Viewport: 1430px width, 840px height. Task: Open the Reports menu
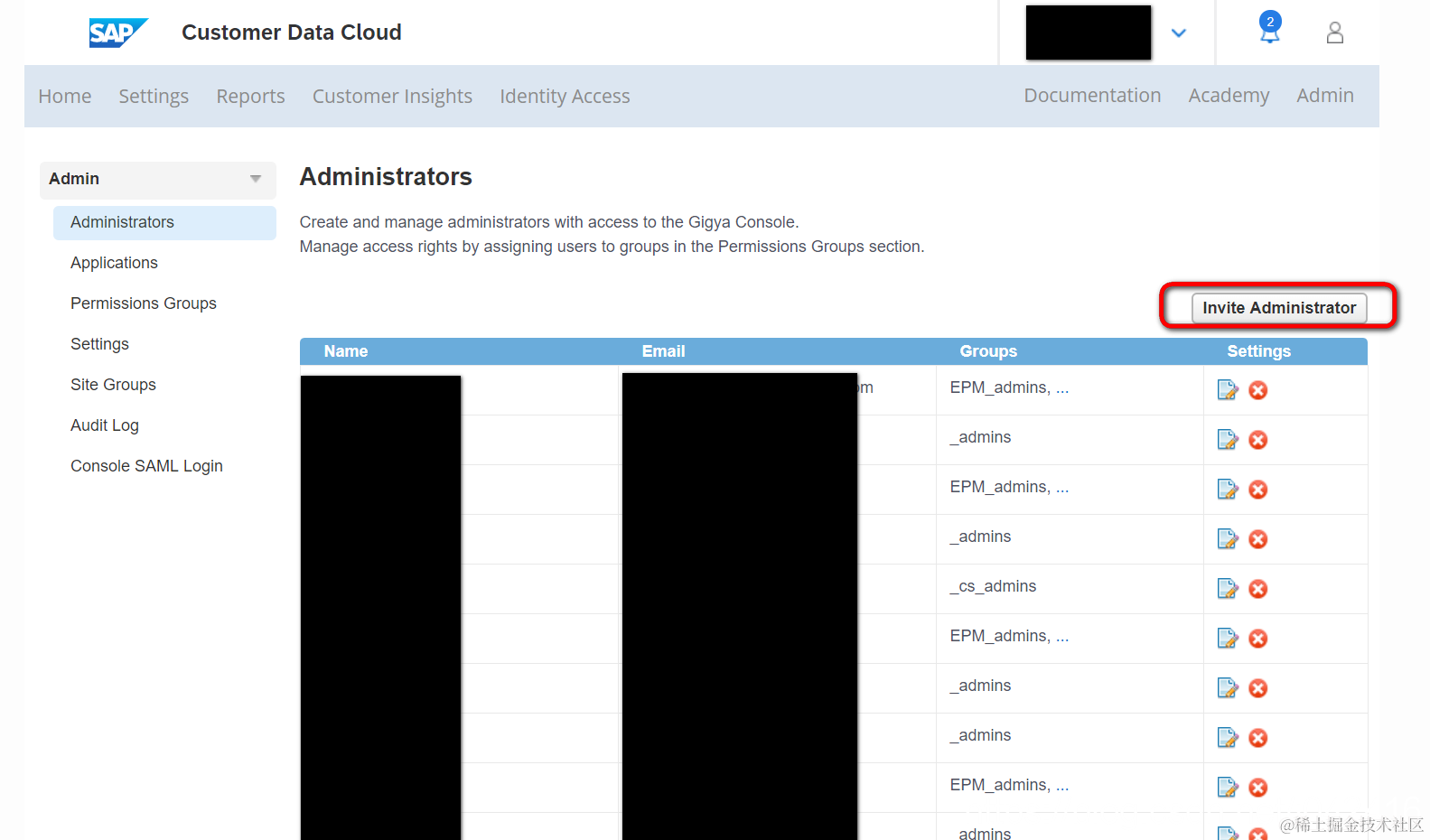[x=250, y=96]
